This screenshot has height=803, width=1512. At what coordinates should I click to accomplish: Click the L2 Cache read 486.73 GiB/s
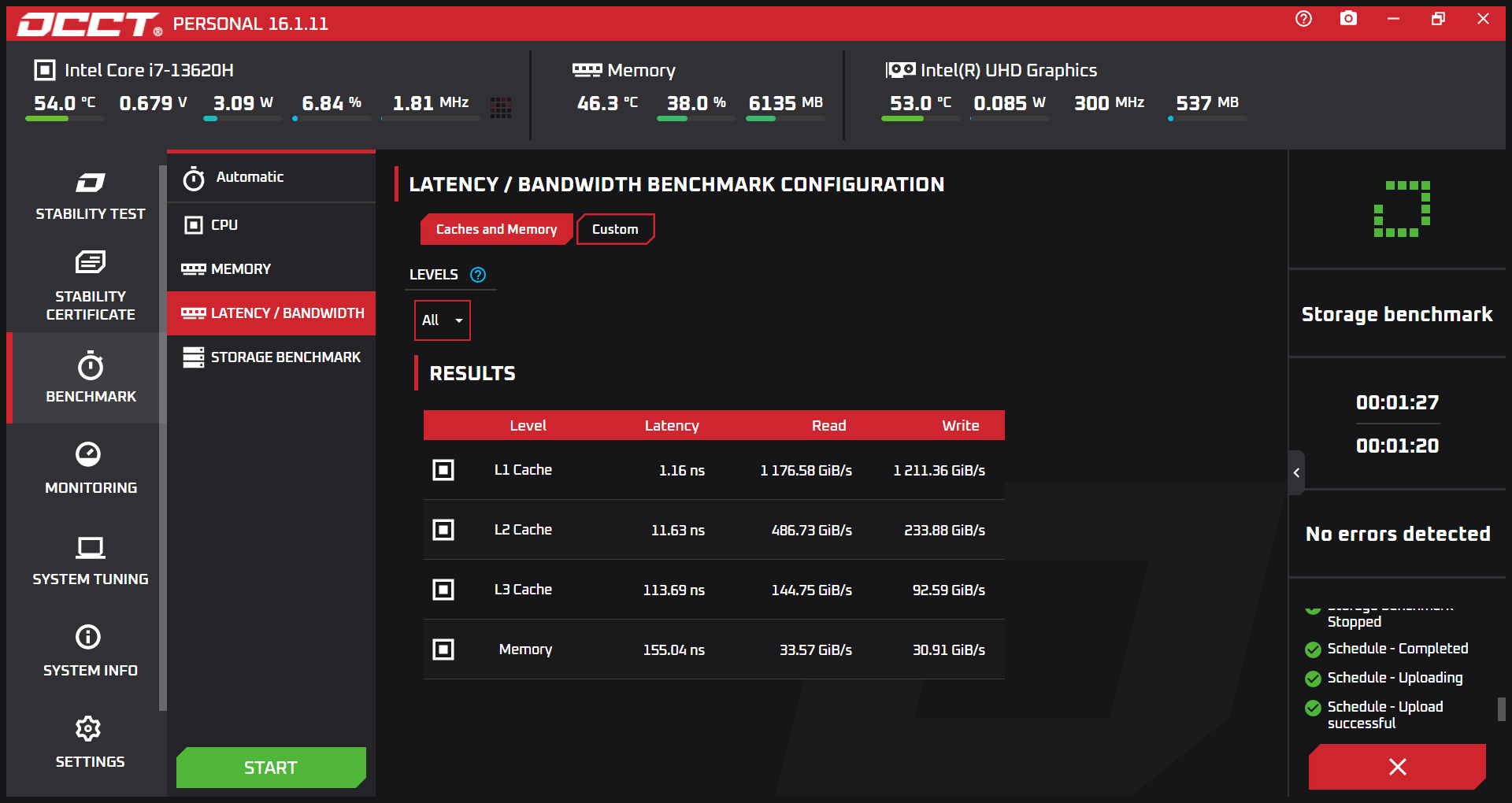tap(812, 530)
